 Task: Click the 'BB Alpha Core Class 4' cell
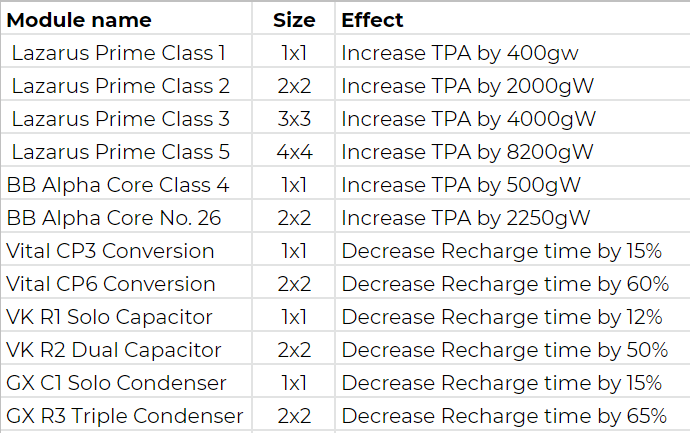118,185
